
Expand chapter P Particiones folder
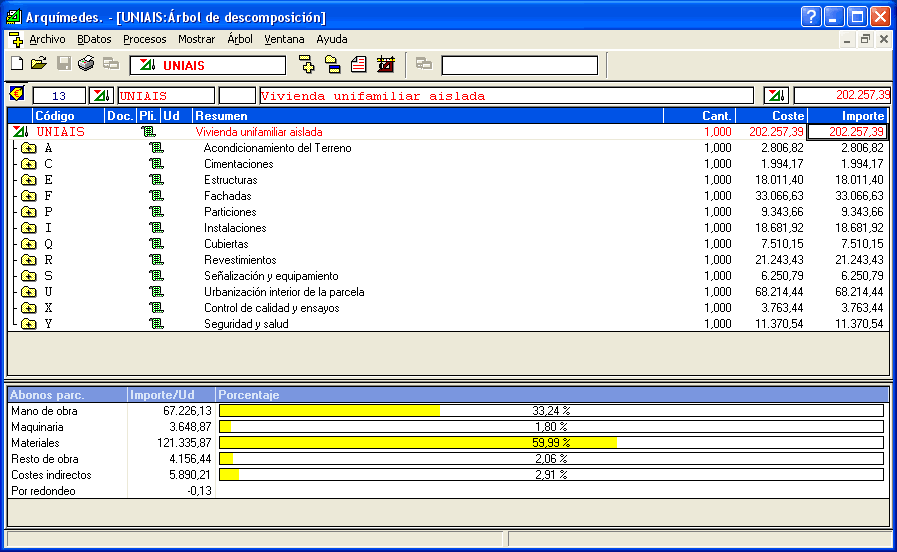29,212
